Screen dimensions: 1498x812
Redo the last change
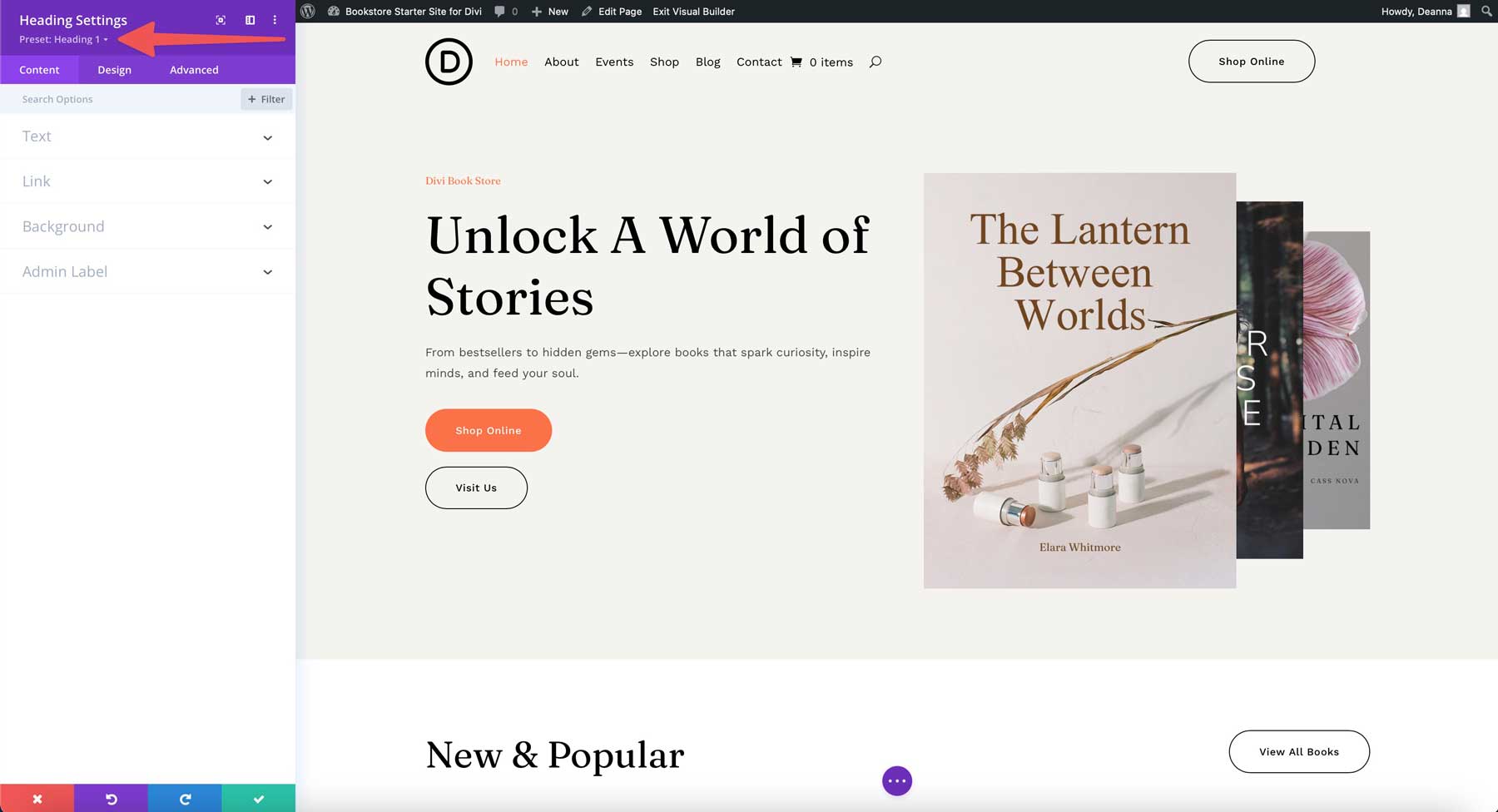[x=184, y=799]
